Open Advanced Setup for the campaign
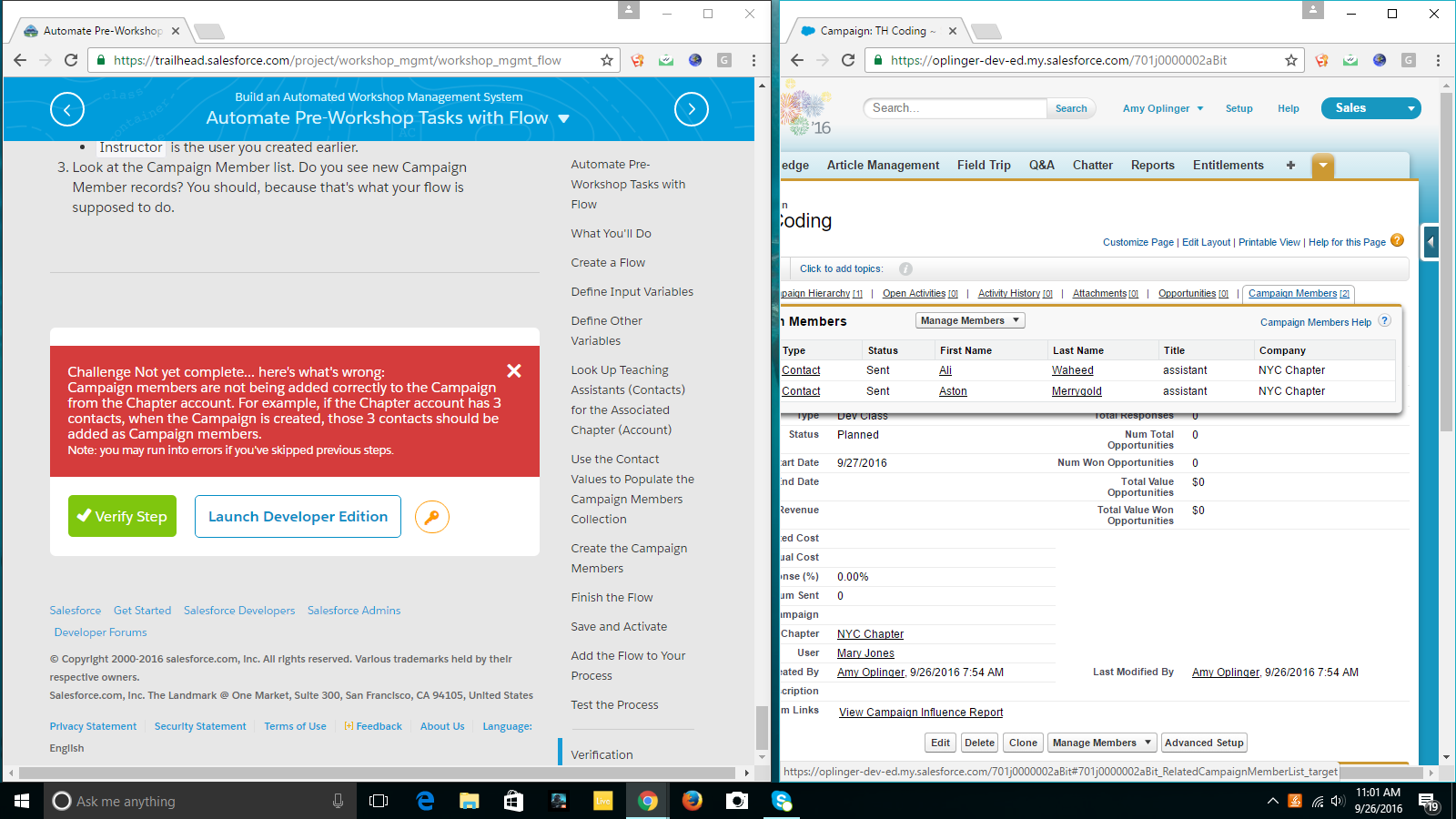This screenshot has height=819, width=1456. 1204,743
